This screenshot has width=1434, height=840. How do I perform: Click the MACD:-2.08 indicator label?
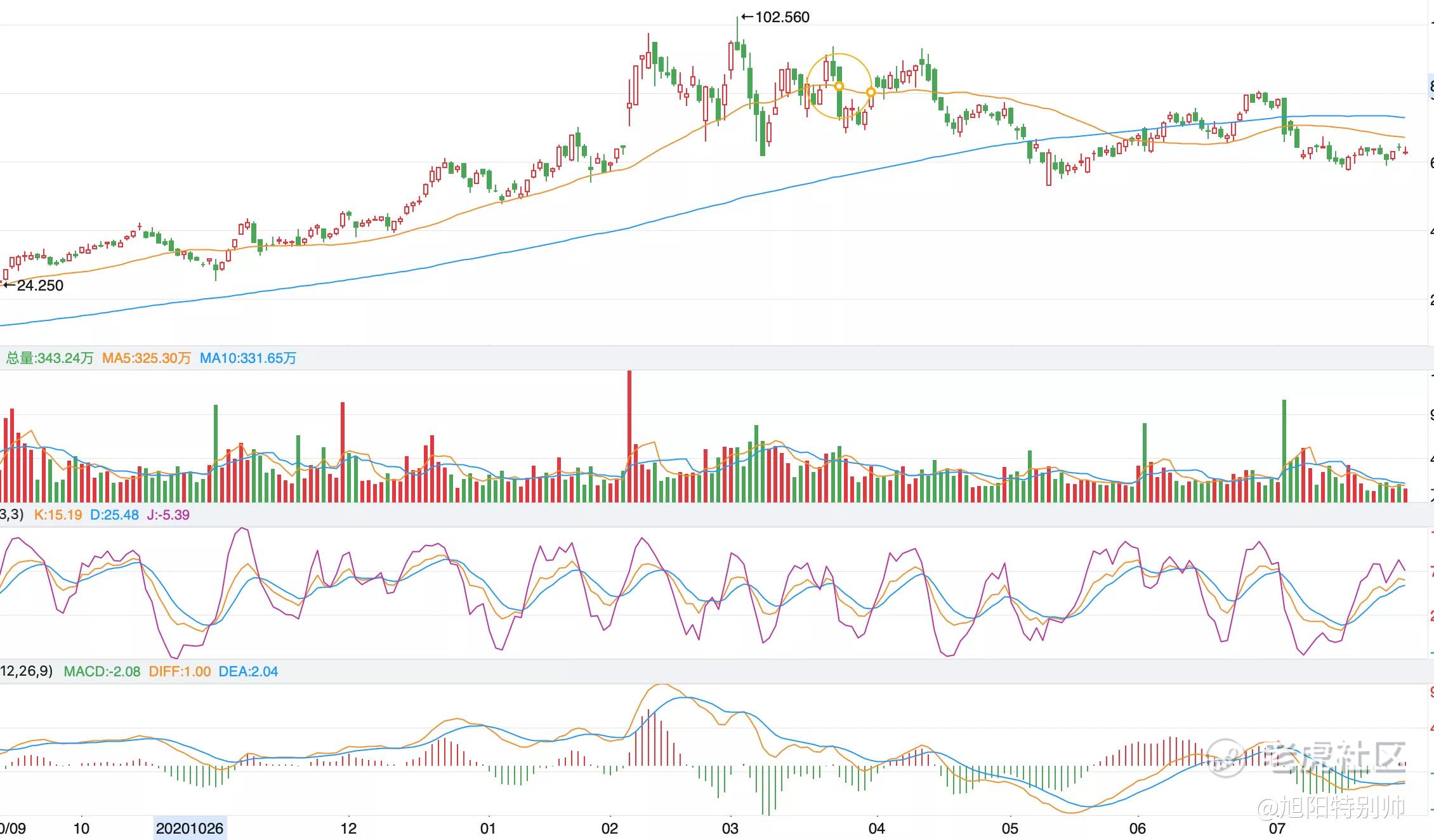[102, 671]
